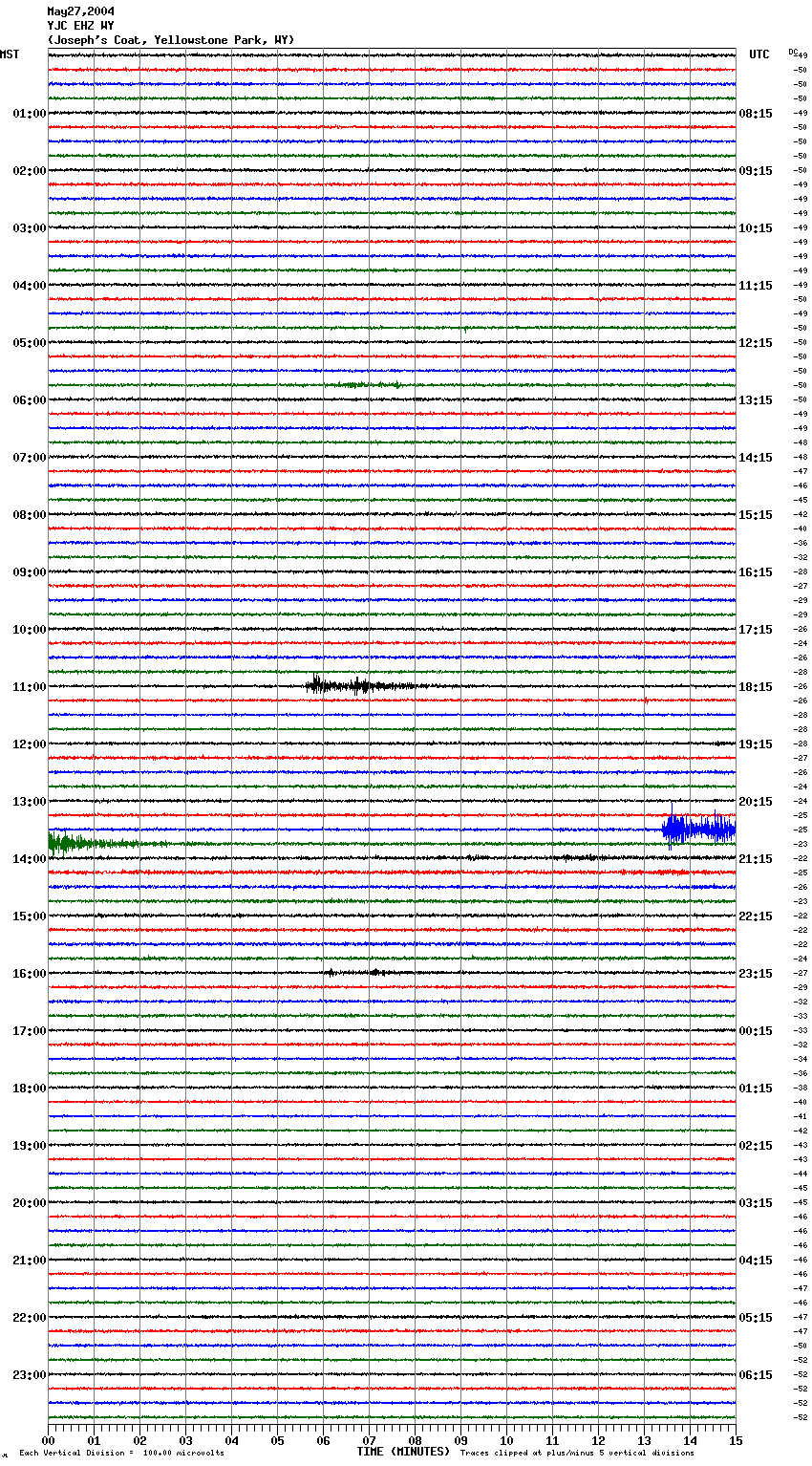Select the 14:00 MST time label
This screenshot has height=1466, width=812.
click(x=30, y=859)
